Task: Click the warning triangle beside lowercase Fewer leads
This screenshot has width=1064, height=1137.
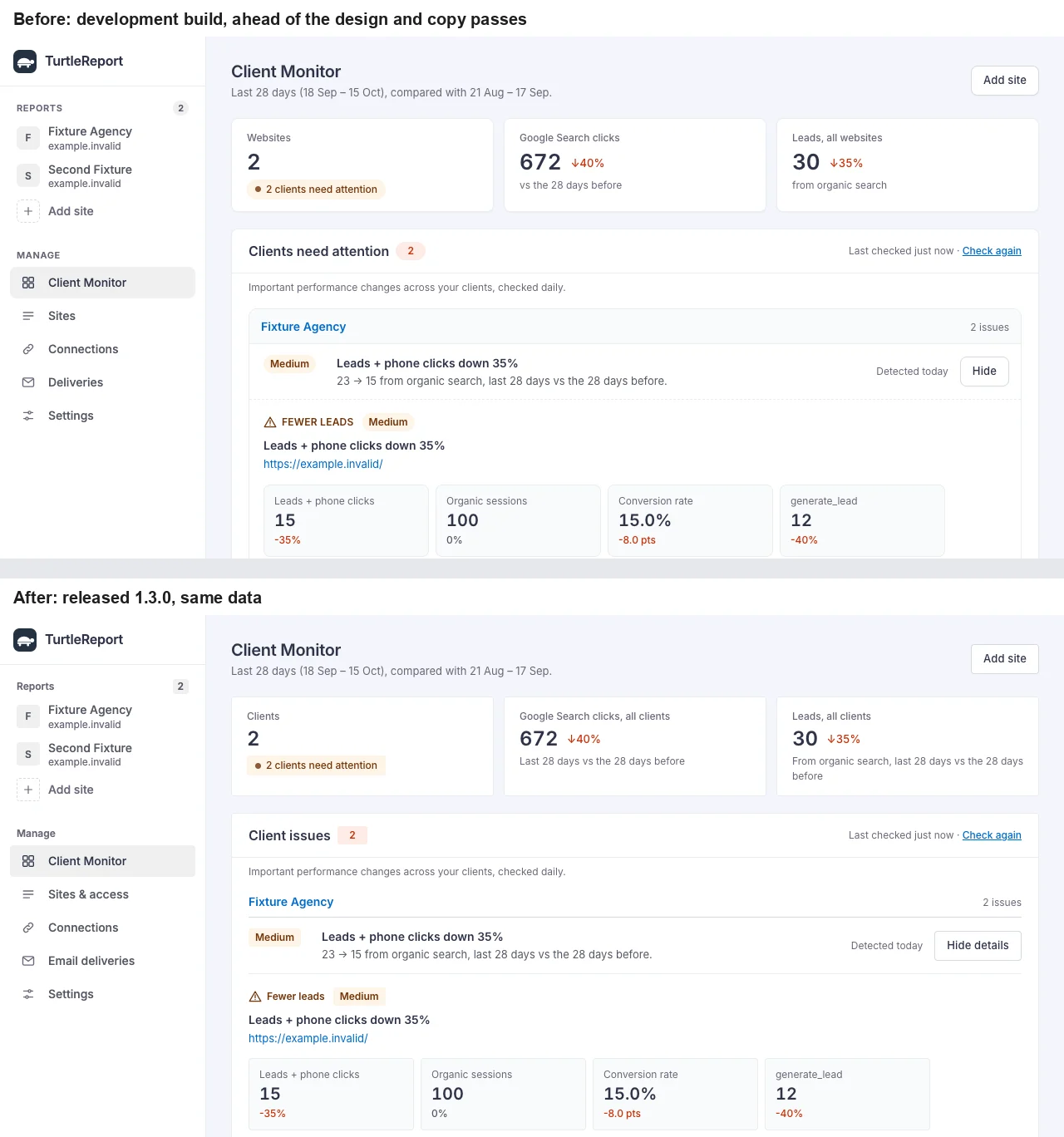Action: click(x=255, y=997)
